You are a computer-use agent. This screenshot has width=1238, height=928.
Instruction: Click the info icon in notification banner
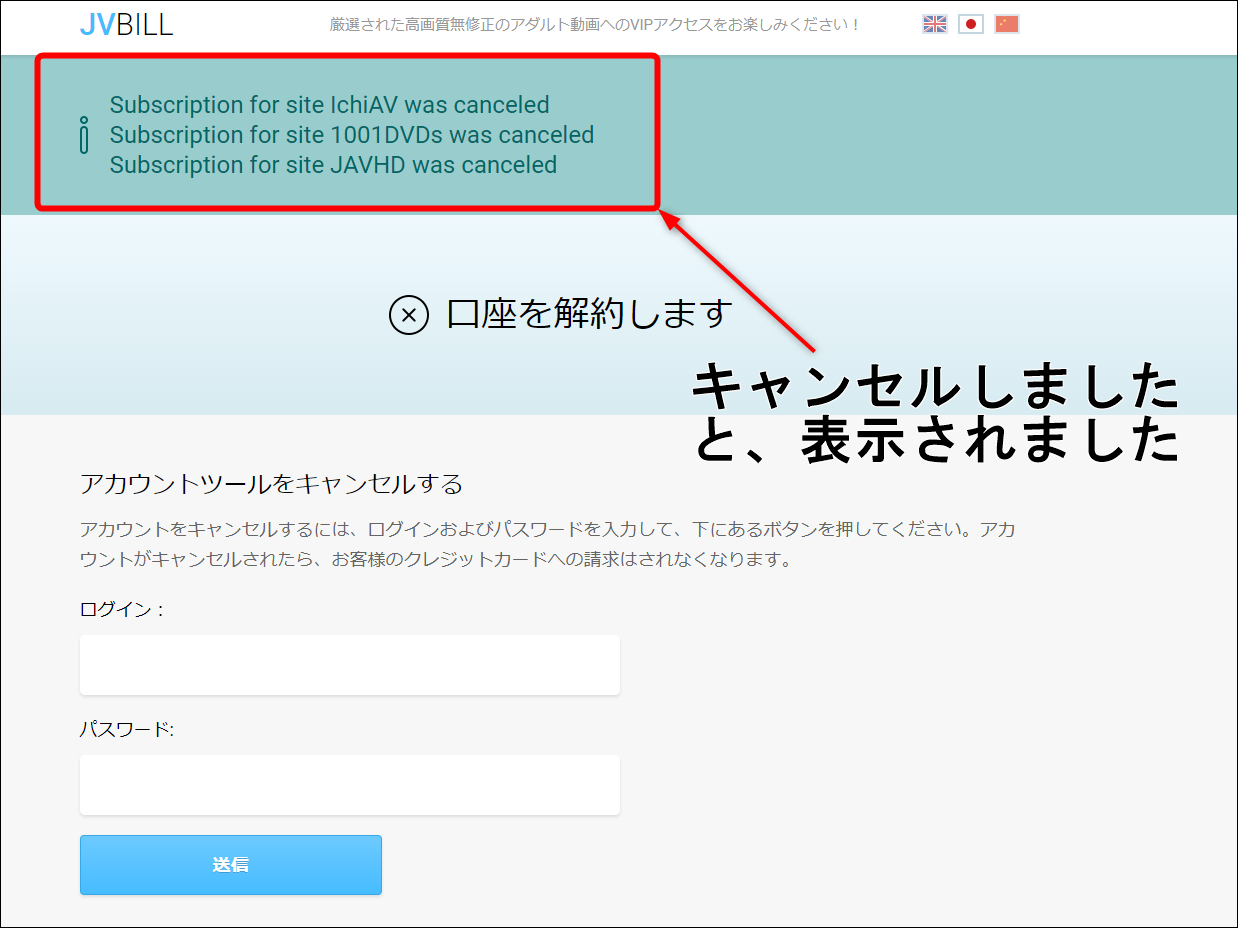point(84,135)
